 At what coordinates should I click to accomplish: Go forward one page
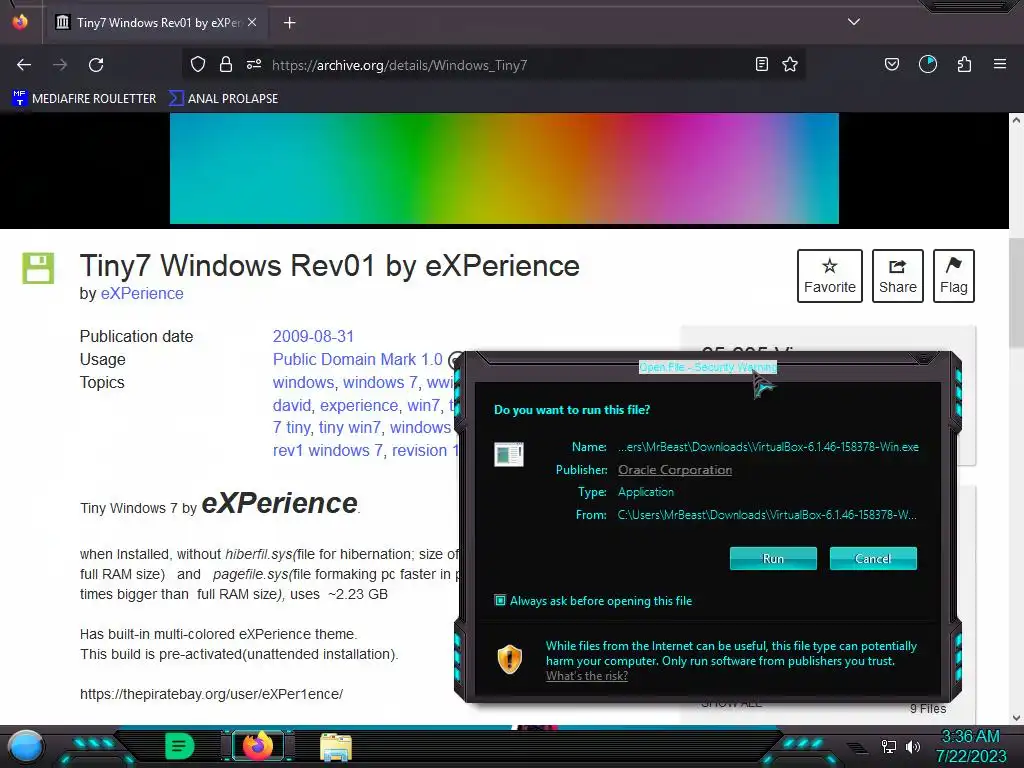tap(60, 65)
